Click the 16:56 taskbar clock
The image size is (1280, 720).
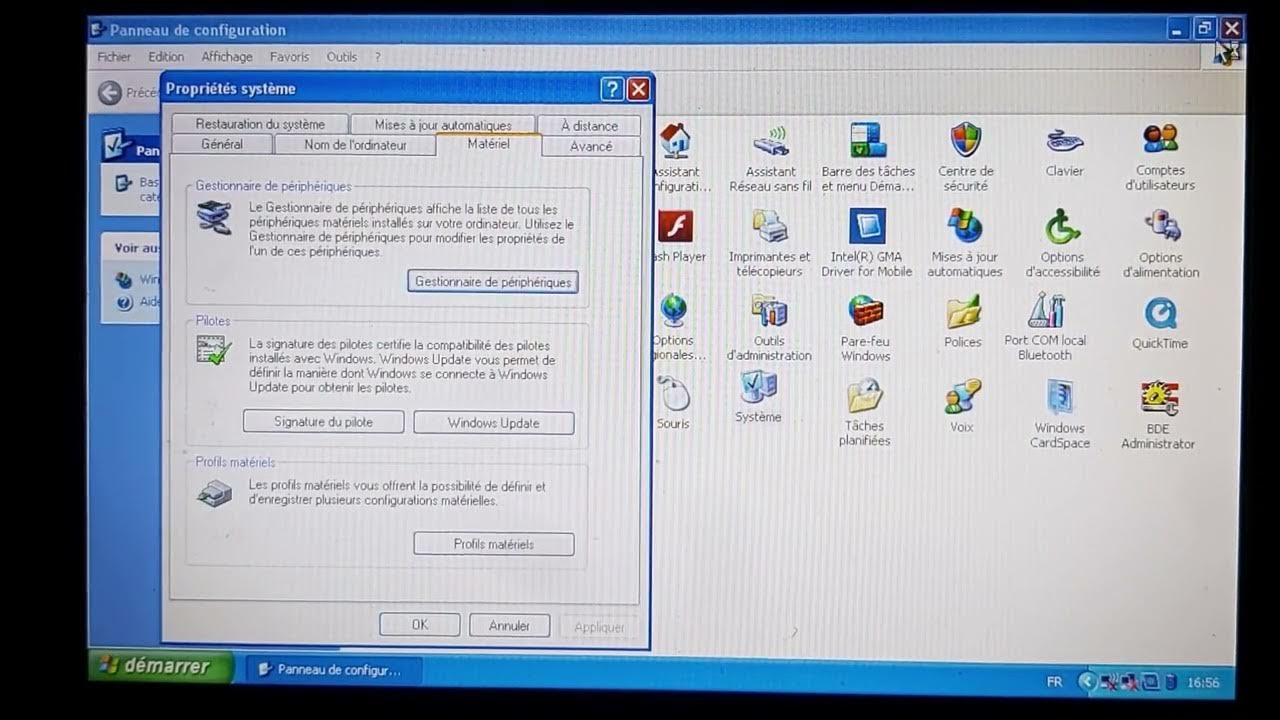coord(1202,683)
